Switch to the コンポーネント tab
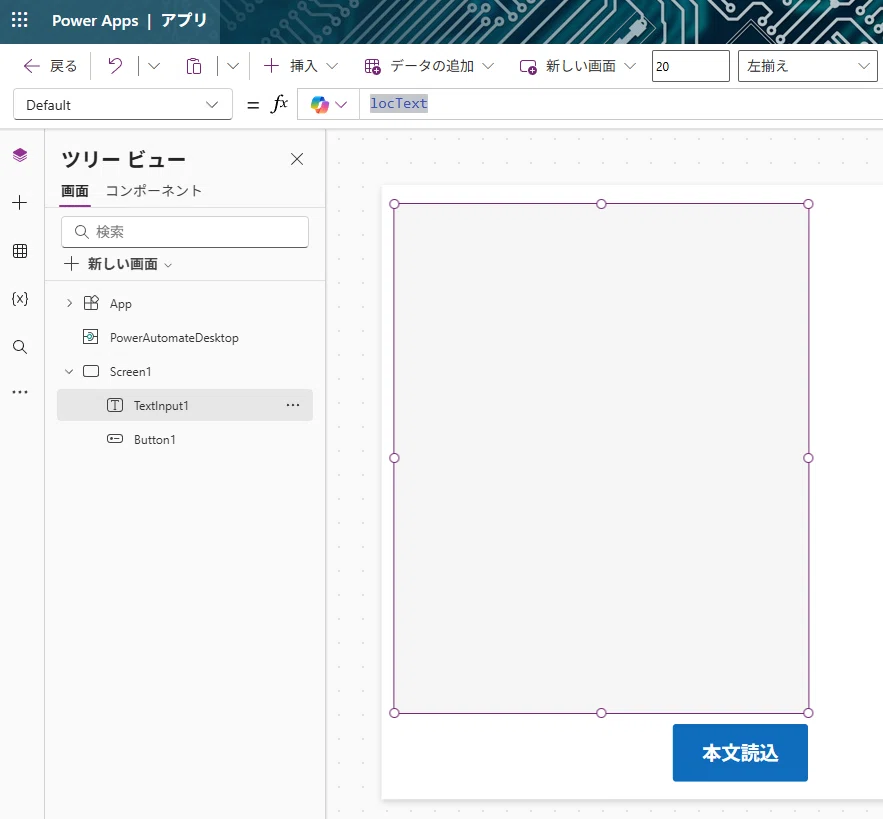 [x=154, y=191]
